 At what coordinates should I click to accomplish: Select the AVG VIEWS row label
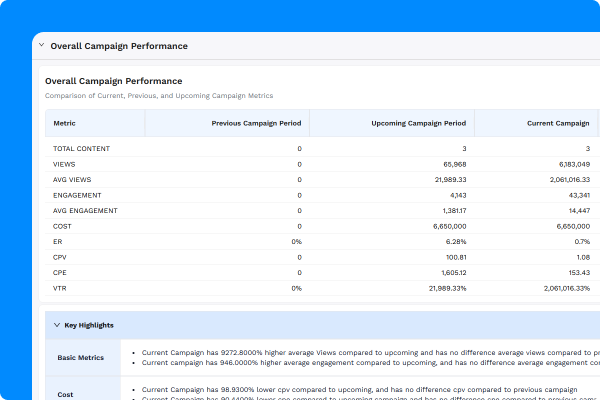(x=71, y=179)
